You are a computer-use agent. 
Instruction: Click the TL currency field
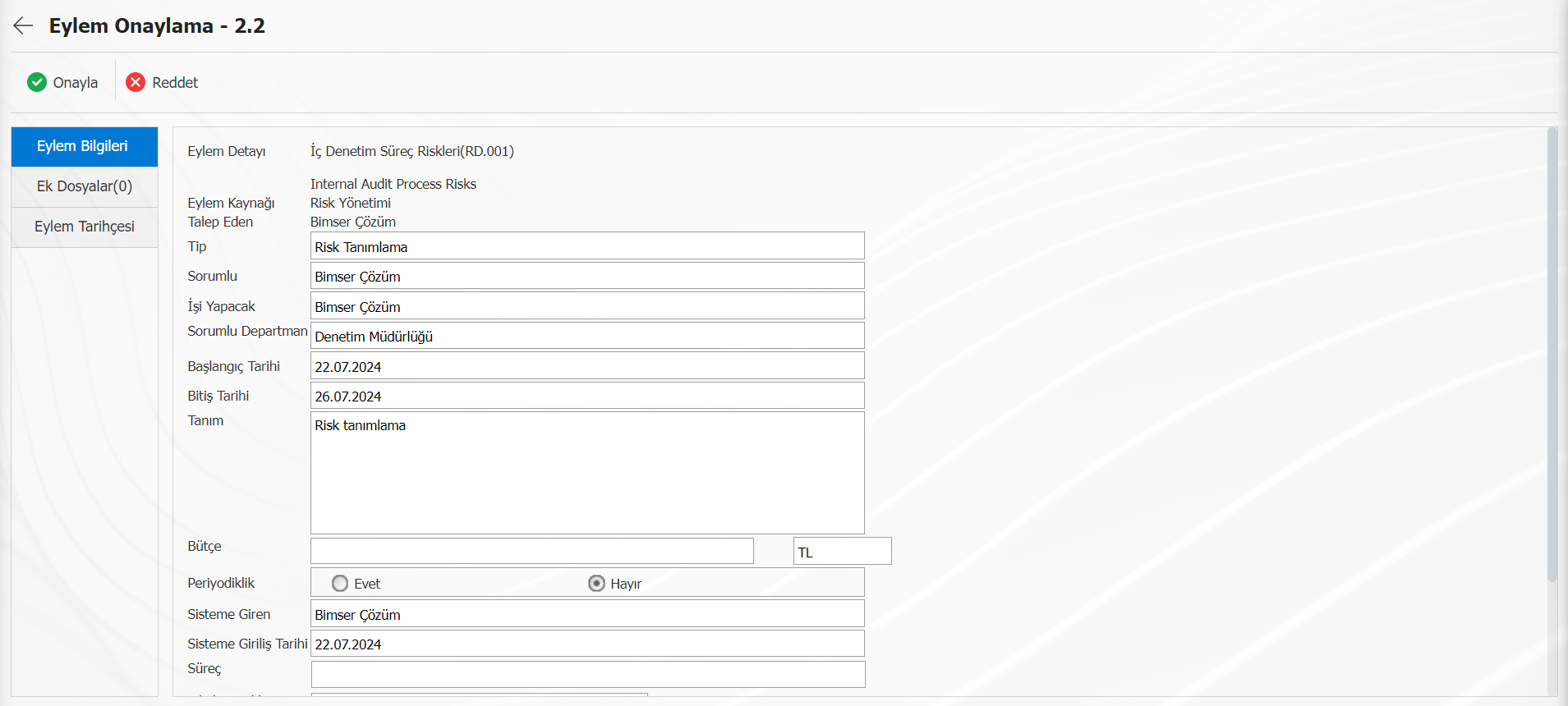tap(842, 551)
